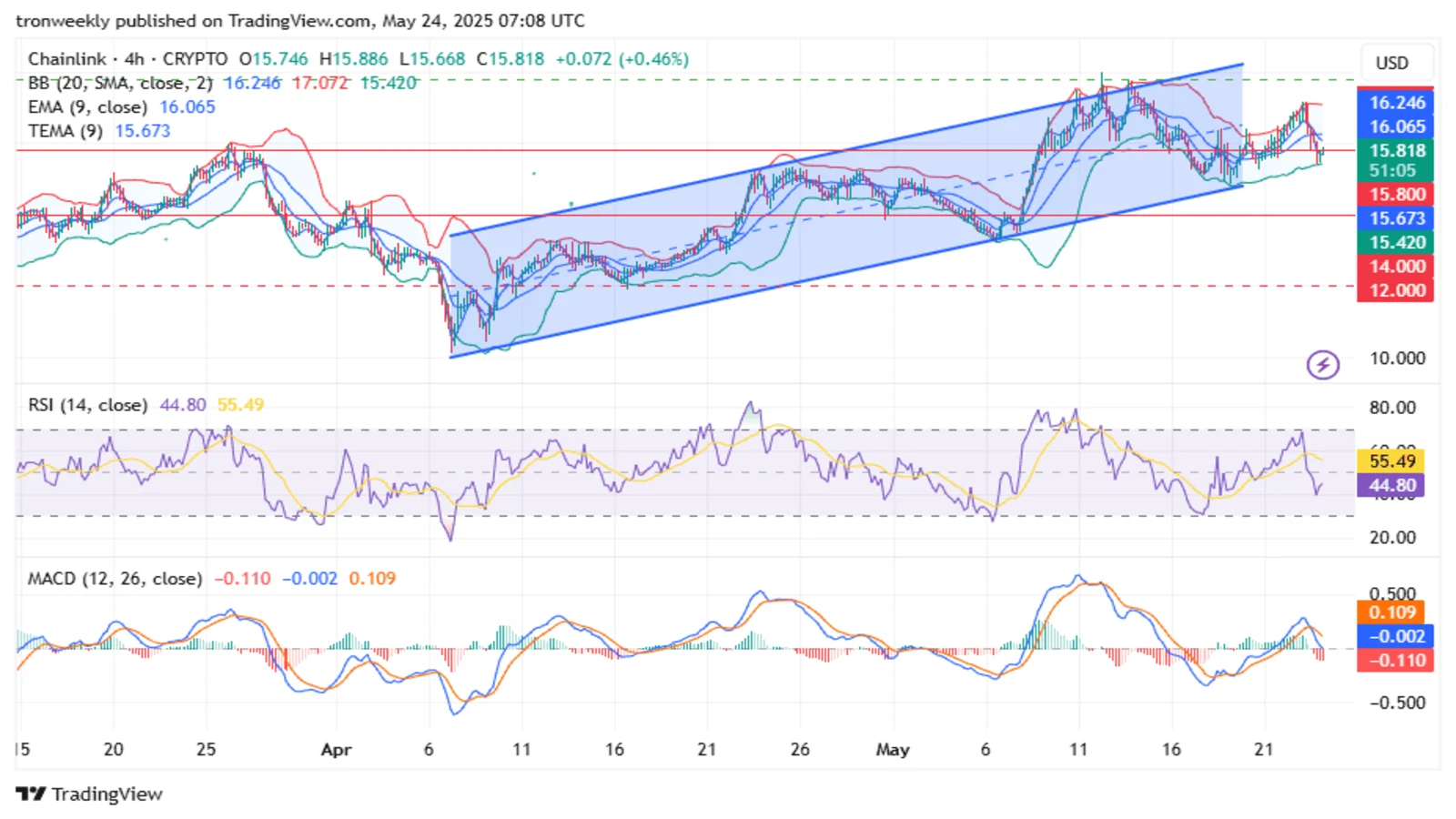This screenshot has height=819, width=1456.
Task: Click the low price L15.668
Action: point(432,59)
